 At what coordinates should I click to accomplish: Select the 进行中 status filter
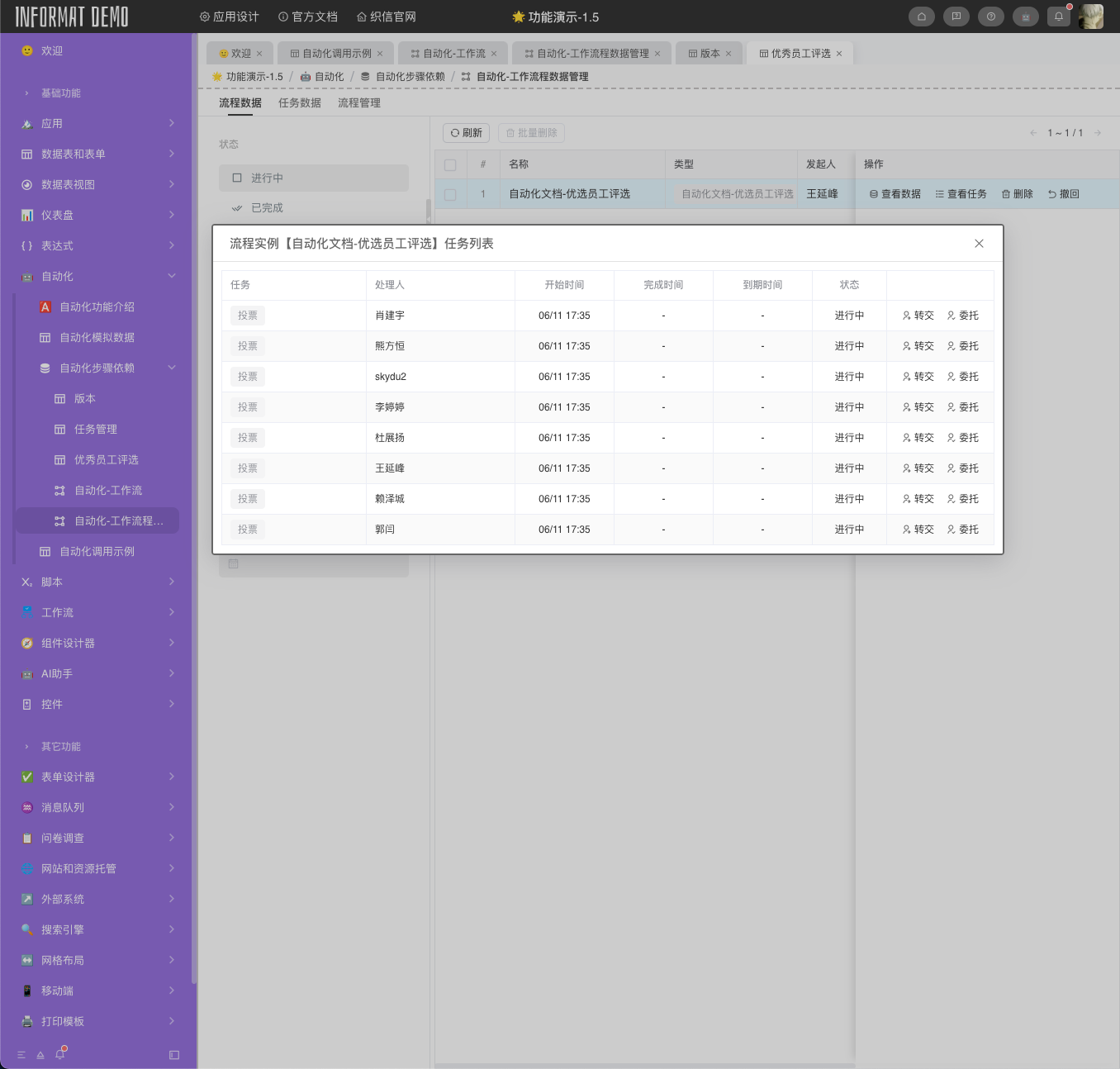(x=313, y=178)
